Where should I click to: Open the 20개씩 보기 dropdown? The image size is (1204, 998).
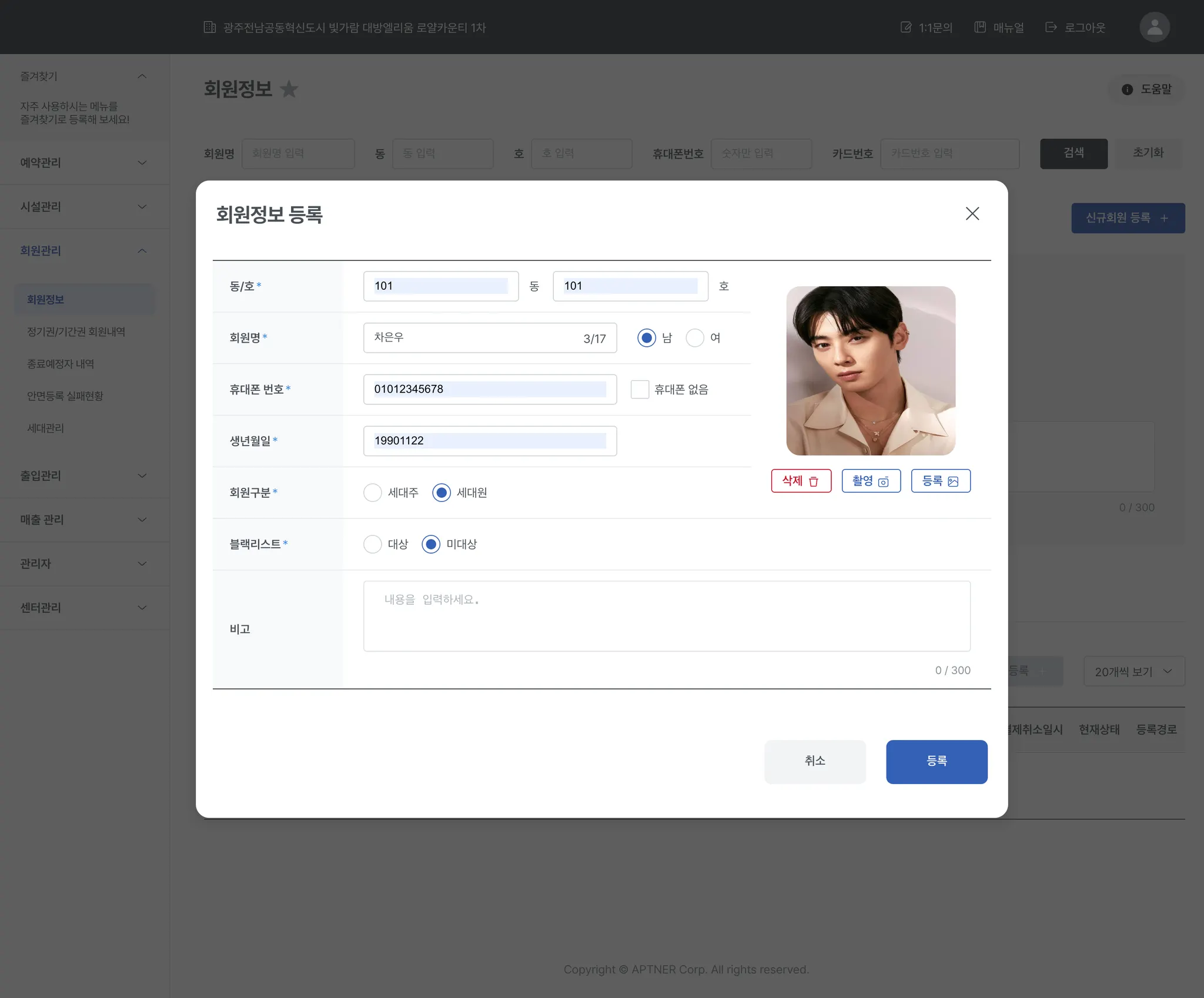click(x=1133, y=671)
